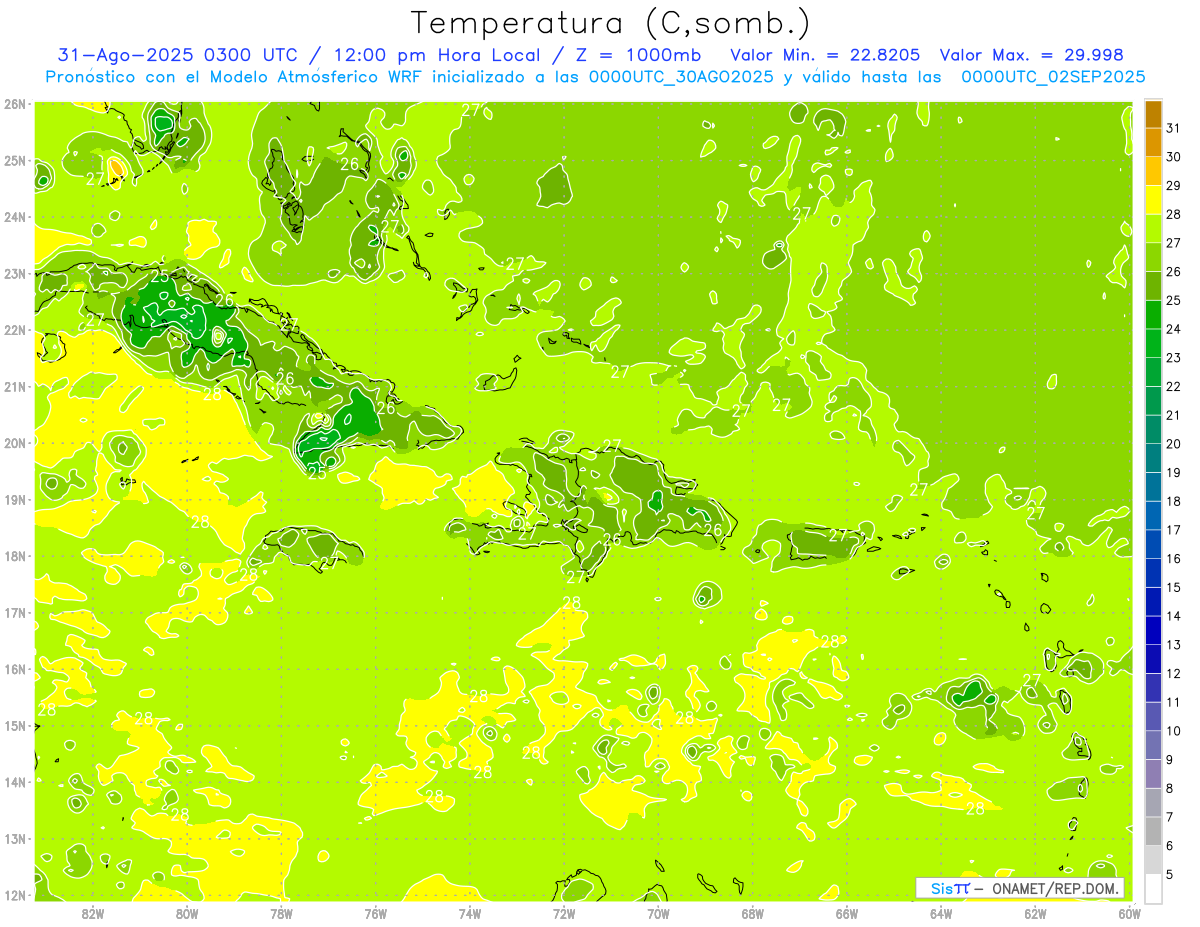Image resolution: width=1200 pixels, height=927 pixels.
Task: Click the '16N' latitude axis label
Action: pyautogui.click(x=14, y=669)
